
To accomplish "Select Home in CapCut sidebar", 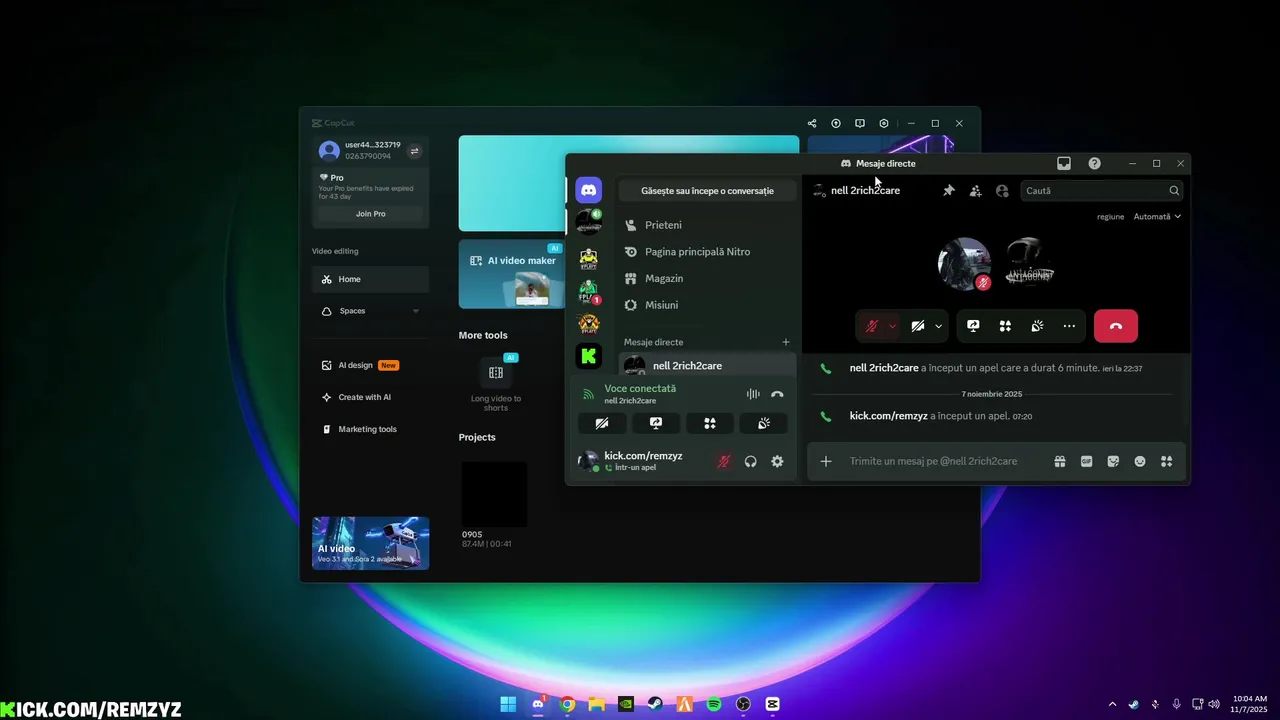I will tap(371, 279).
